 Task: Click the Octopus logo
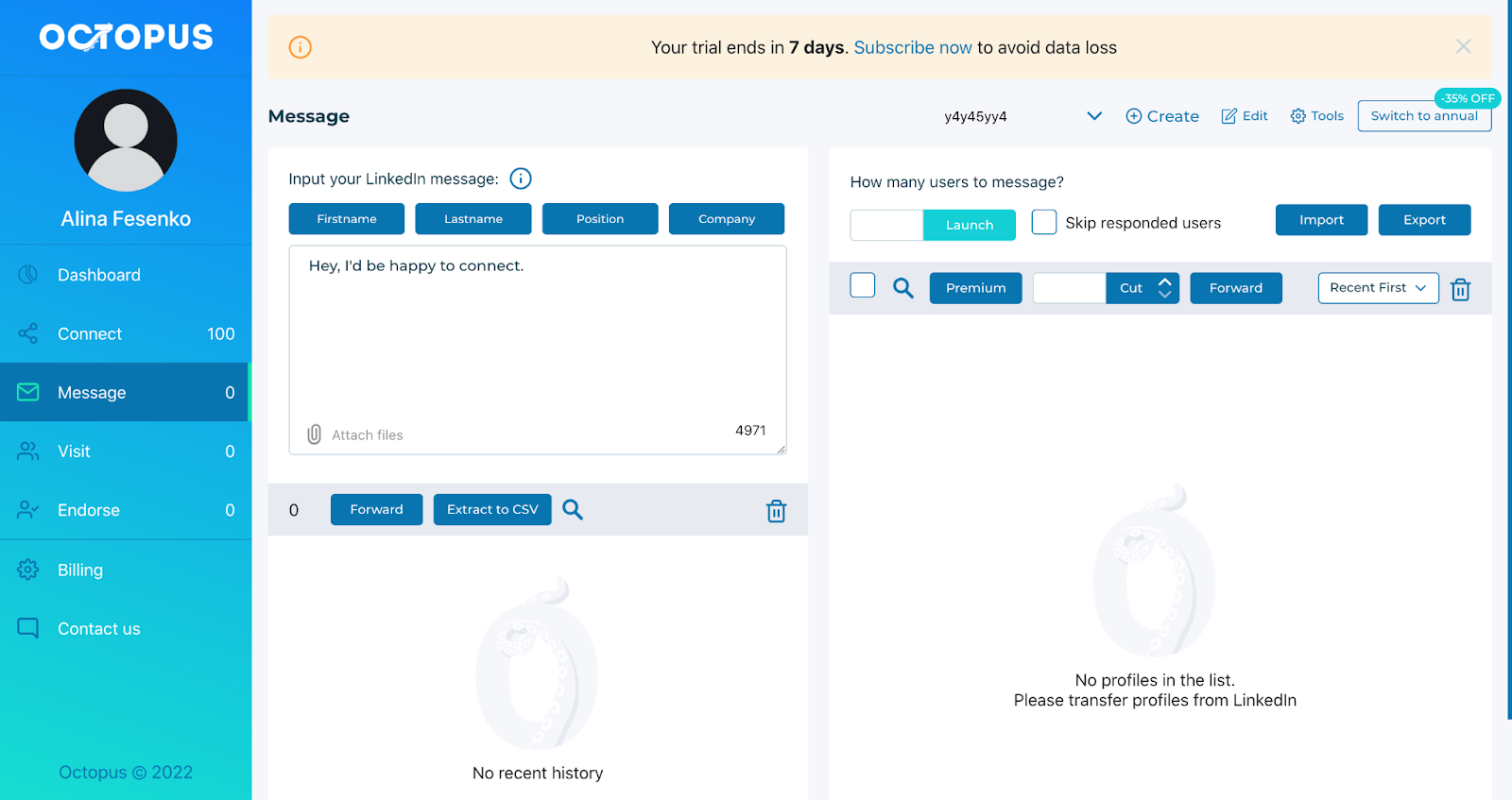[x=126, y=37]
